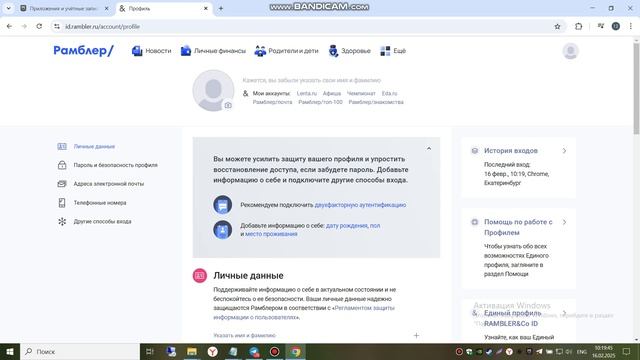Click Рамблер/знакомства account link
The height and width of the screenshot is (360, 640).
click(x=376, y=102)
